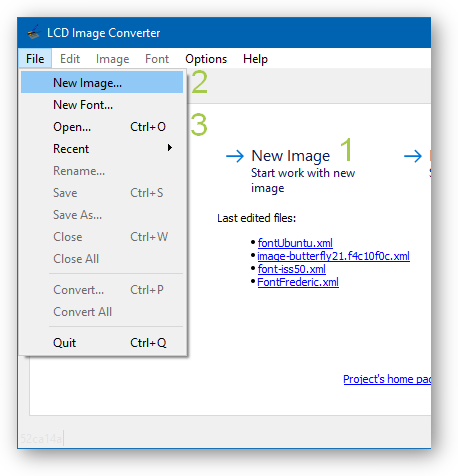Screen dimensions: 458x476
Task: Open the Font menu
Action: tap(157, 59)
